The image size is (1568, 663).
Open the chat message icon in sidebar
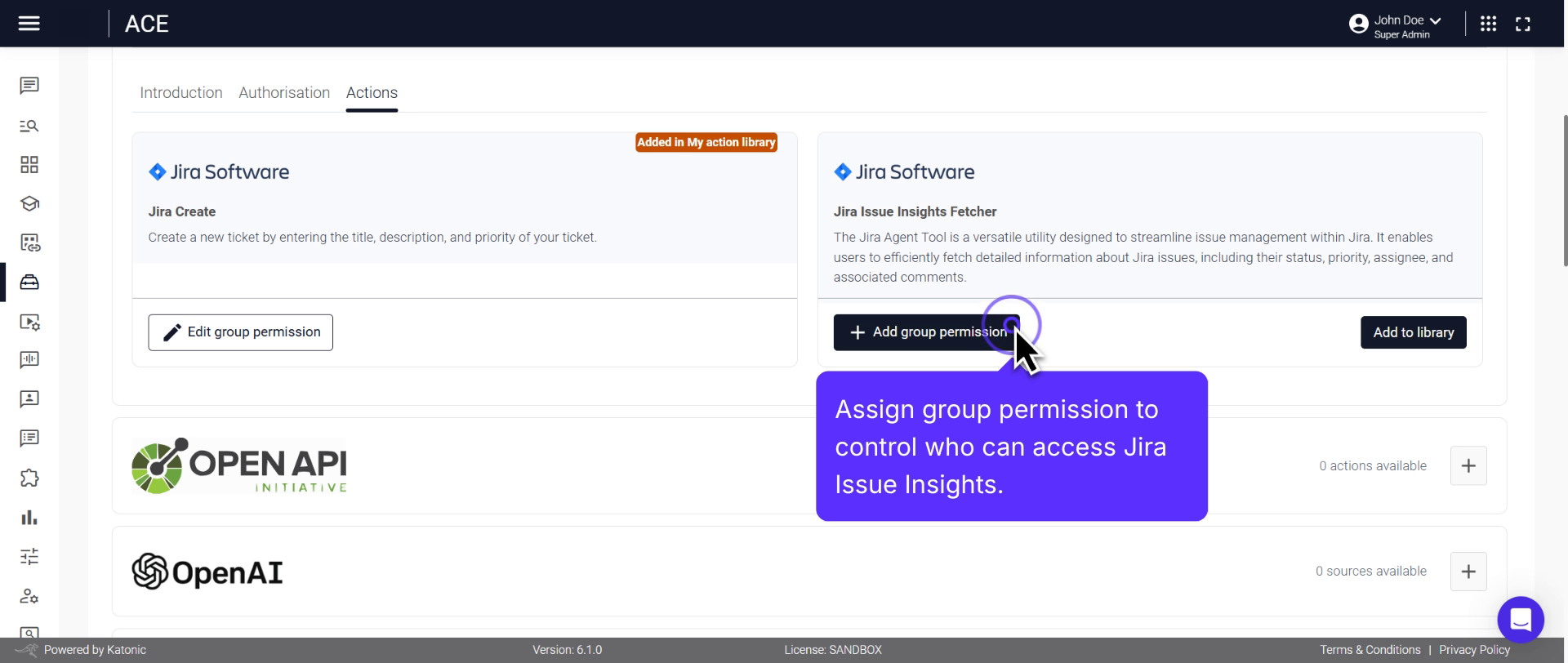(x=29, y=86)
